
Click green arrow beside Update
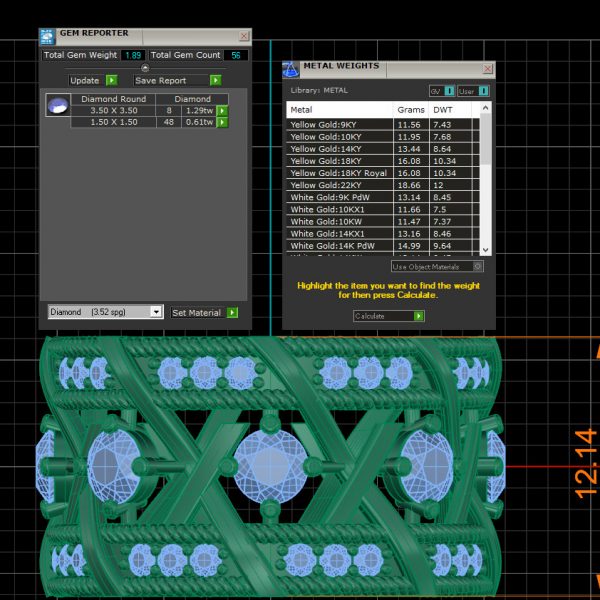click(112, 80)
